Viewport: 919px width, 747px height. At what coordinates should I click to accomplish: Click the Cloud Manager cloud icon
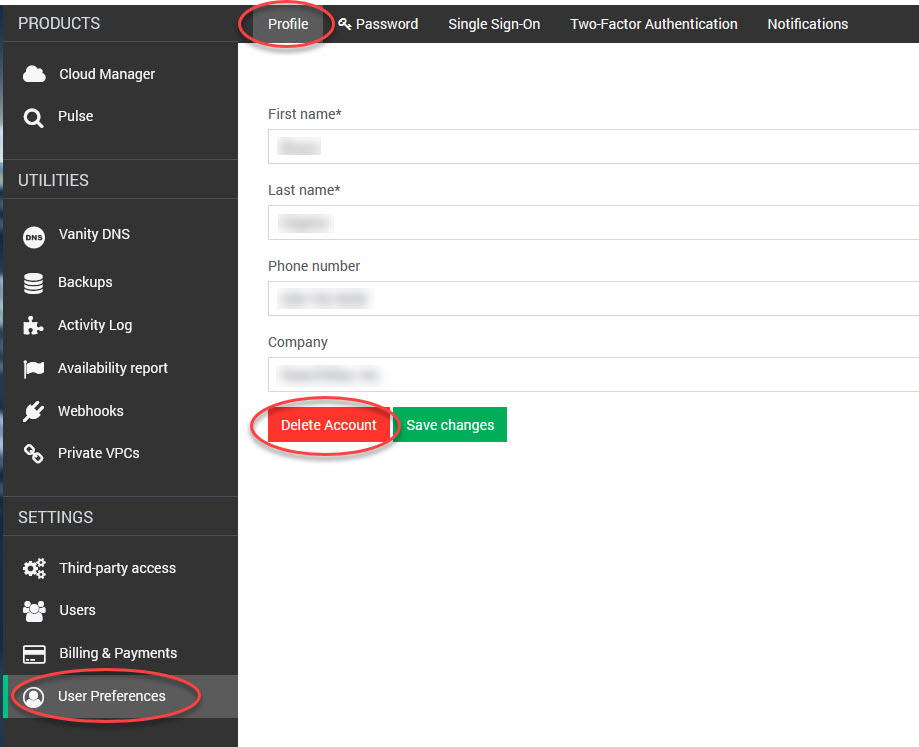pos(34,74)
